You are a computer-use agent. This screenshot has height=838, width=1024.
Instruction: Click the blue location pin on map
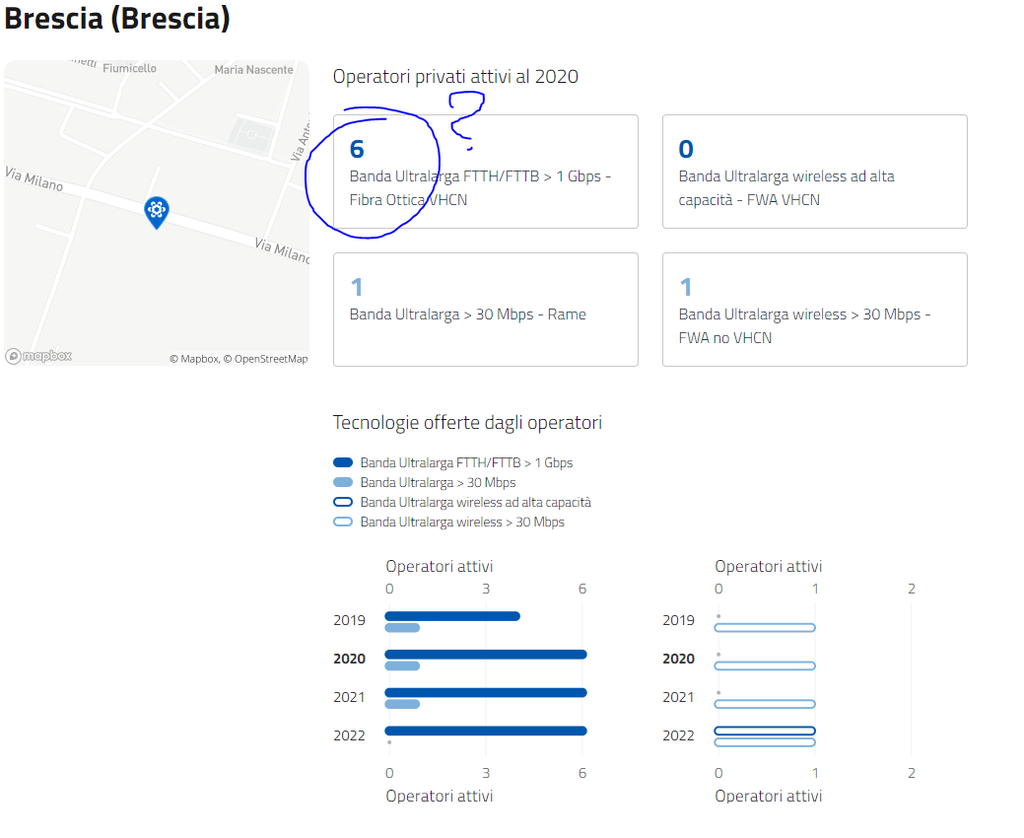156,211
